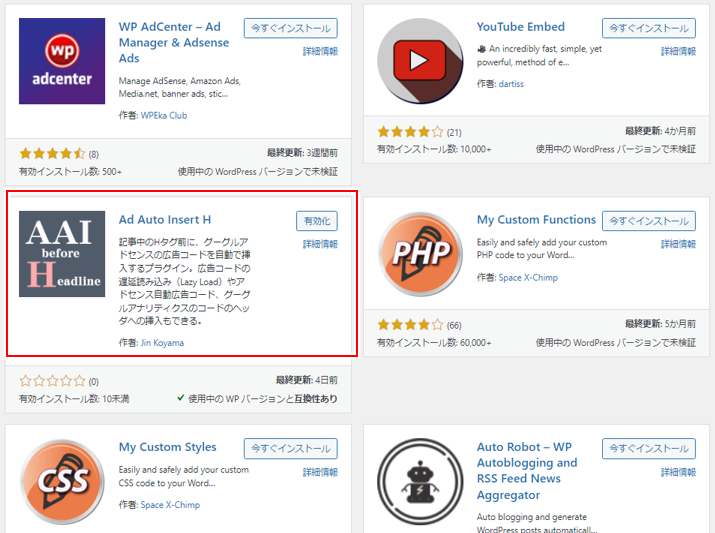This screenshot has width=715, height=533.
Task: Click the AAI before Headline plugin icon
Action: coord(62,254)
